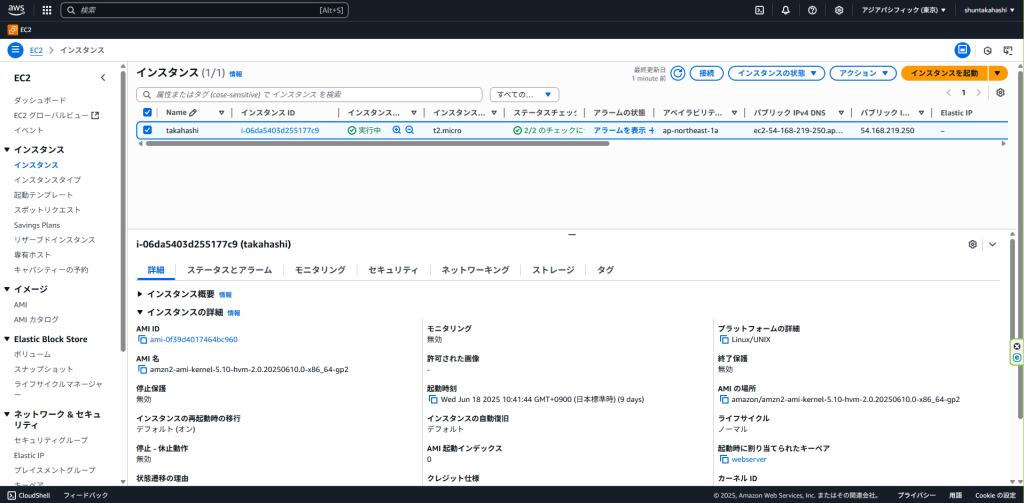Open CloudShell in the footer
Image resolution: width=1024 pixels, height=503 pixels.
click(x=29, y=495)
